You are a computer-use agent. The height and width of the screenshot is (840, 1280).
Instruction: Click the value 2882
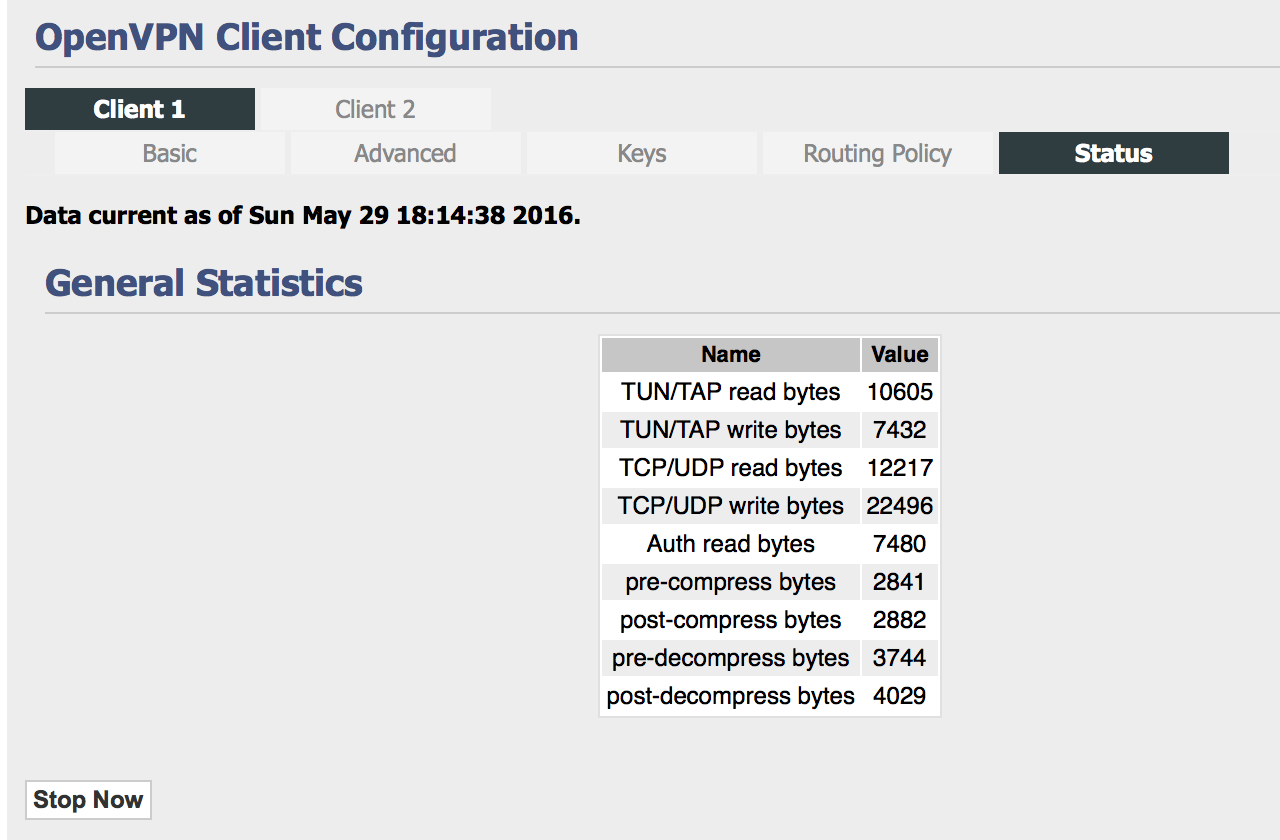click(900, 620)
